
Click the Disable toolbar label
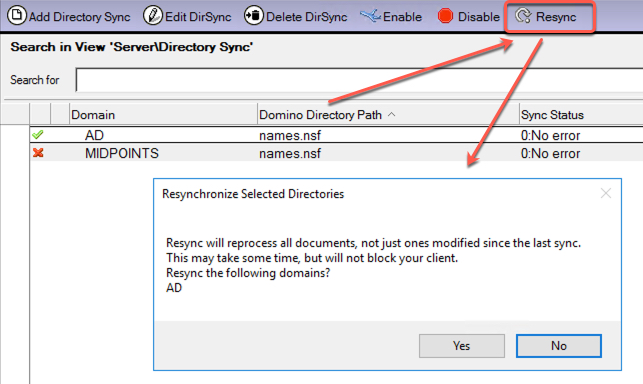point(479,17)
